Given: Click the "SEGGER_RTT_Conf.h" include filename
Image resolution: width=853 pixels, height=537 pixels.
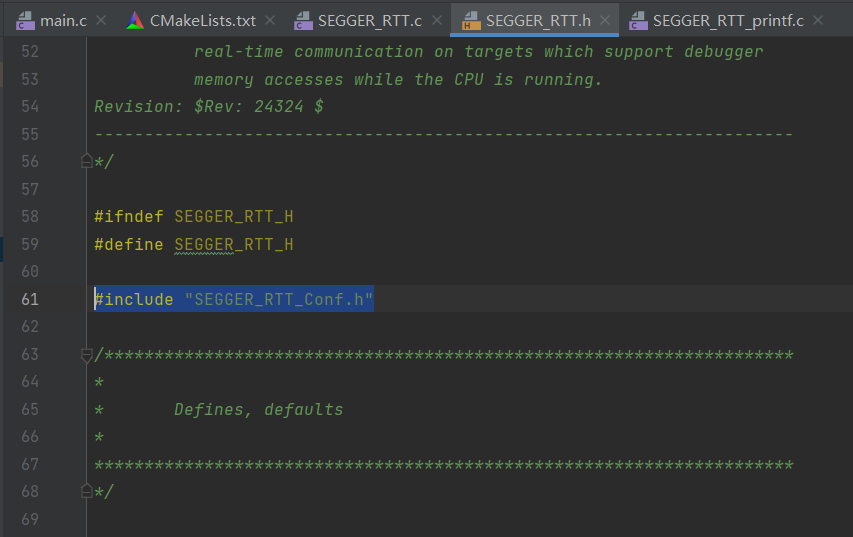Looking at the screenshot, I should point(278,299).
